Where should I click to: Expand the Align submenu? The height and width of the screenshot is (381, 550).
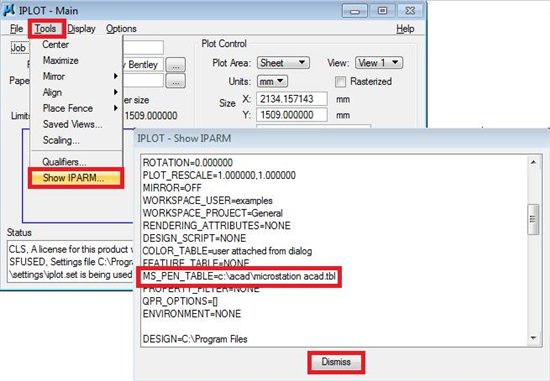click(x=76, y=92)
